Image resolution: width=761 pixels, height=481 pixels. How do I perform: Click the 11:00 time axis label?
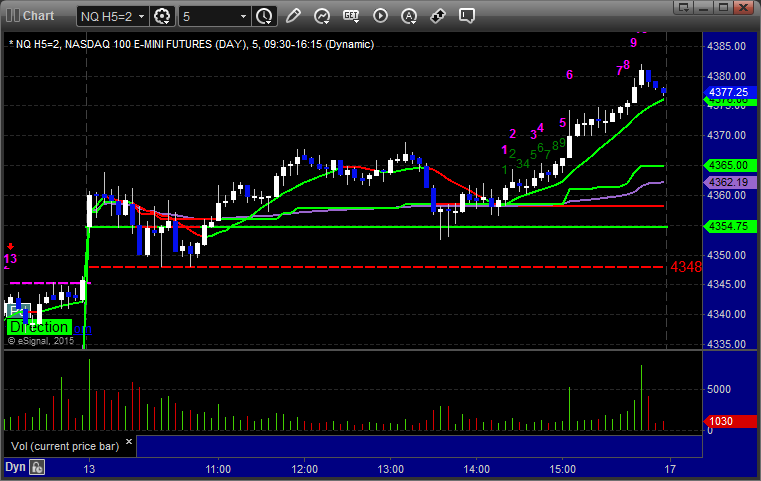click(x=218, y=469)
